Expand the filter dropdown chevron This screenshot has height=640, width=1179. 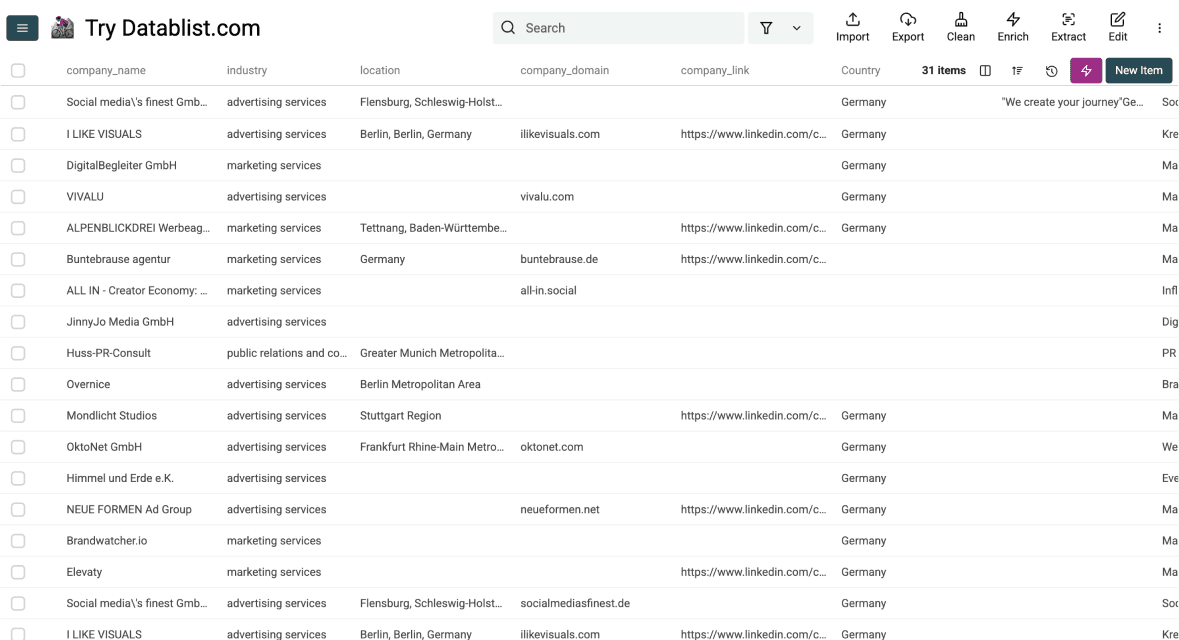[x=797, y=28]
